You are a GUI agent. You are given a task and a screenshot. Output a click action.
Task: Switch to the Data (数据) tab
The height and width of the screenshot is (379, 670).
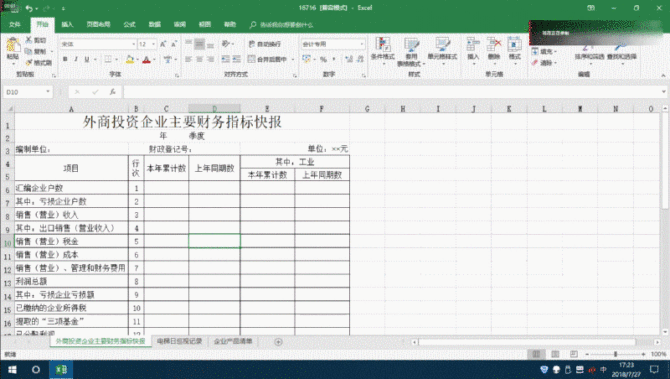click(155, 25)
